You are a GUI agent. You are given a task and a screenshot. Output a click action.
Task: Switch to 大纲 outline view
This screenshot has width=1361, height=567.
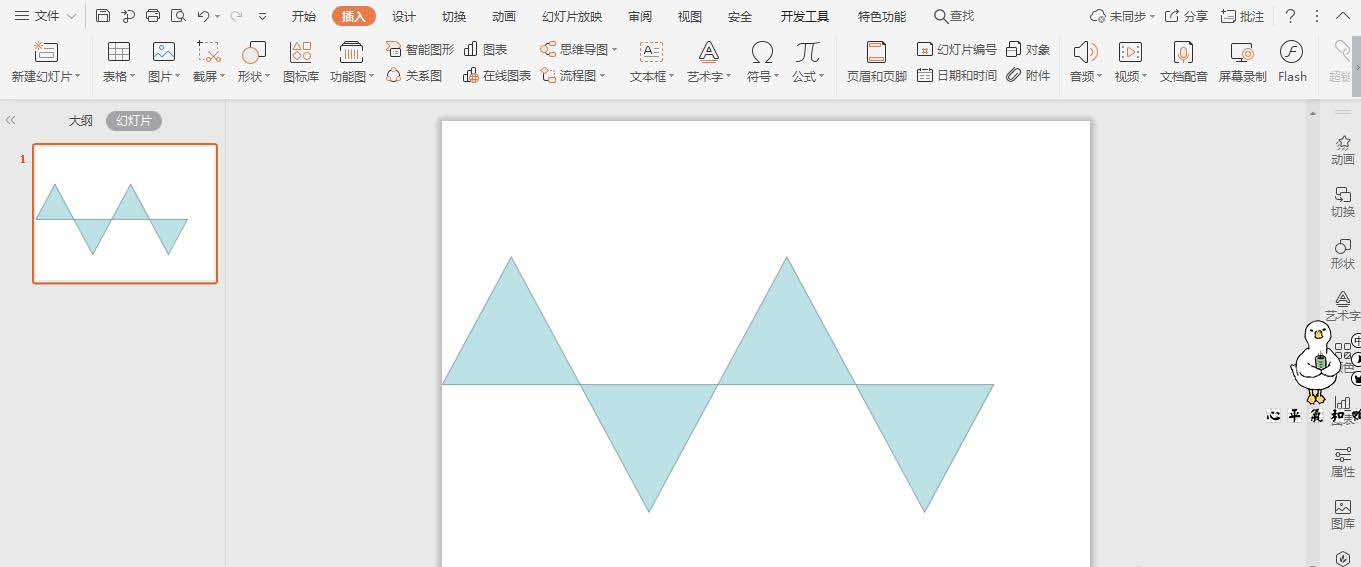[x=81, y=120]
